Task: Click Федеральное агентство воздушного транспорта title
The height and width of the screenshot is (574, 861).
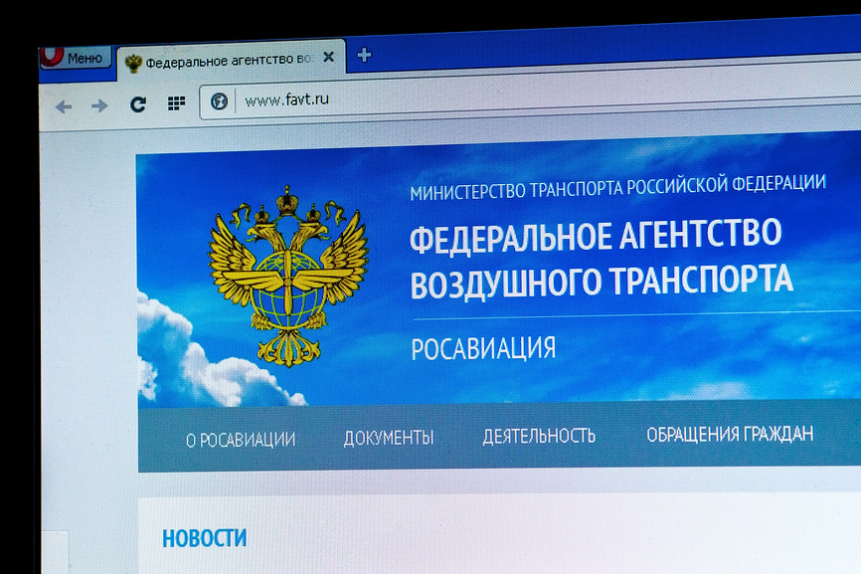Action: pyautogui.click(x=601, y=258)
